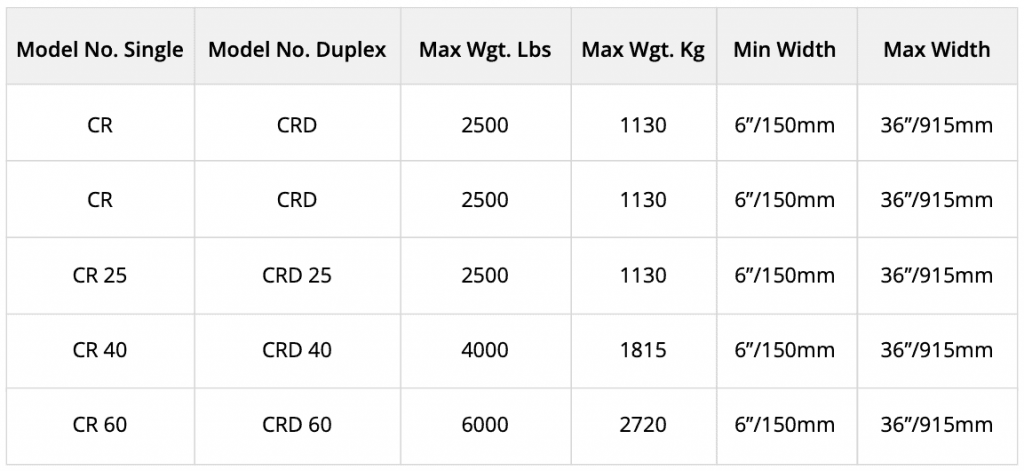1024x471 pixels.
Task: Click the 'Model No. Single' column header
Action: click(x=100, y=50)
